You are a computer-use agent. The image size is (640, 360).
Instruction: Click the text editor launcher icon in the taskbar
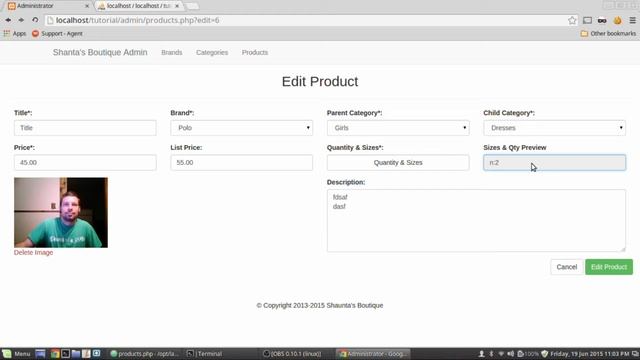pyautogui.click(x=86, y=353)
